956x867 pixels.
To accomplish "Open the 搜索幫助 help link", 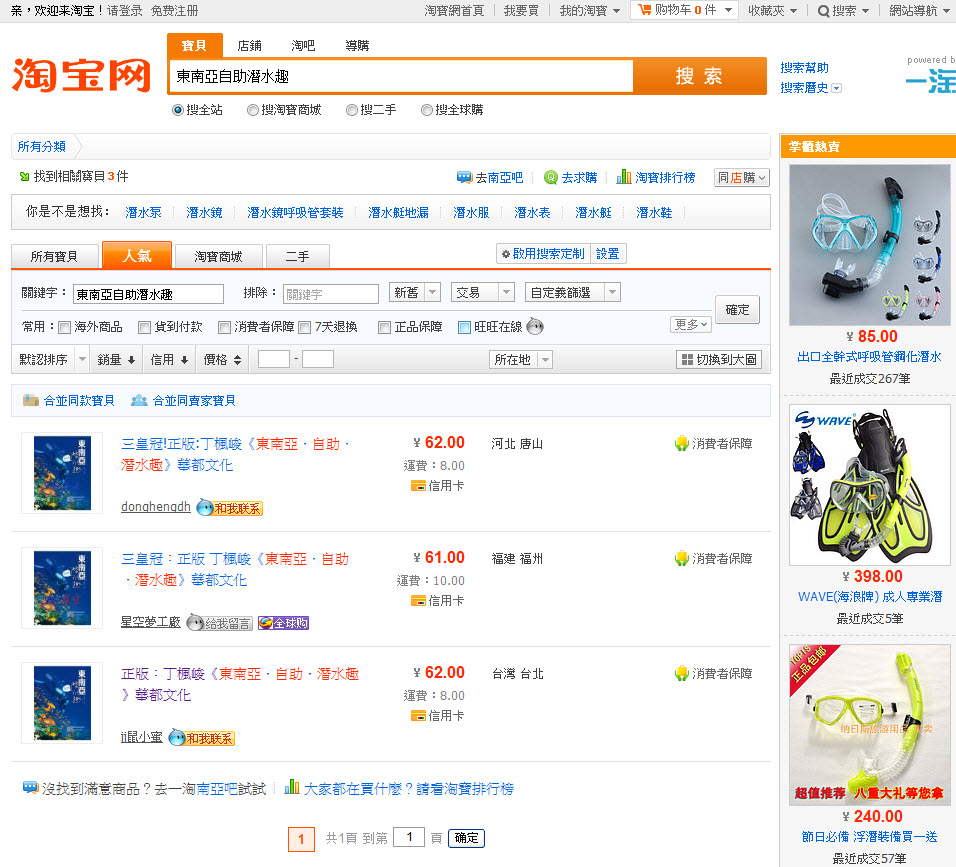I will pos(806,66).
